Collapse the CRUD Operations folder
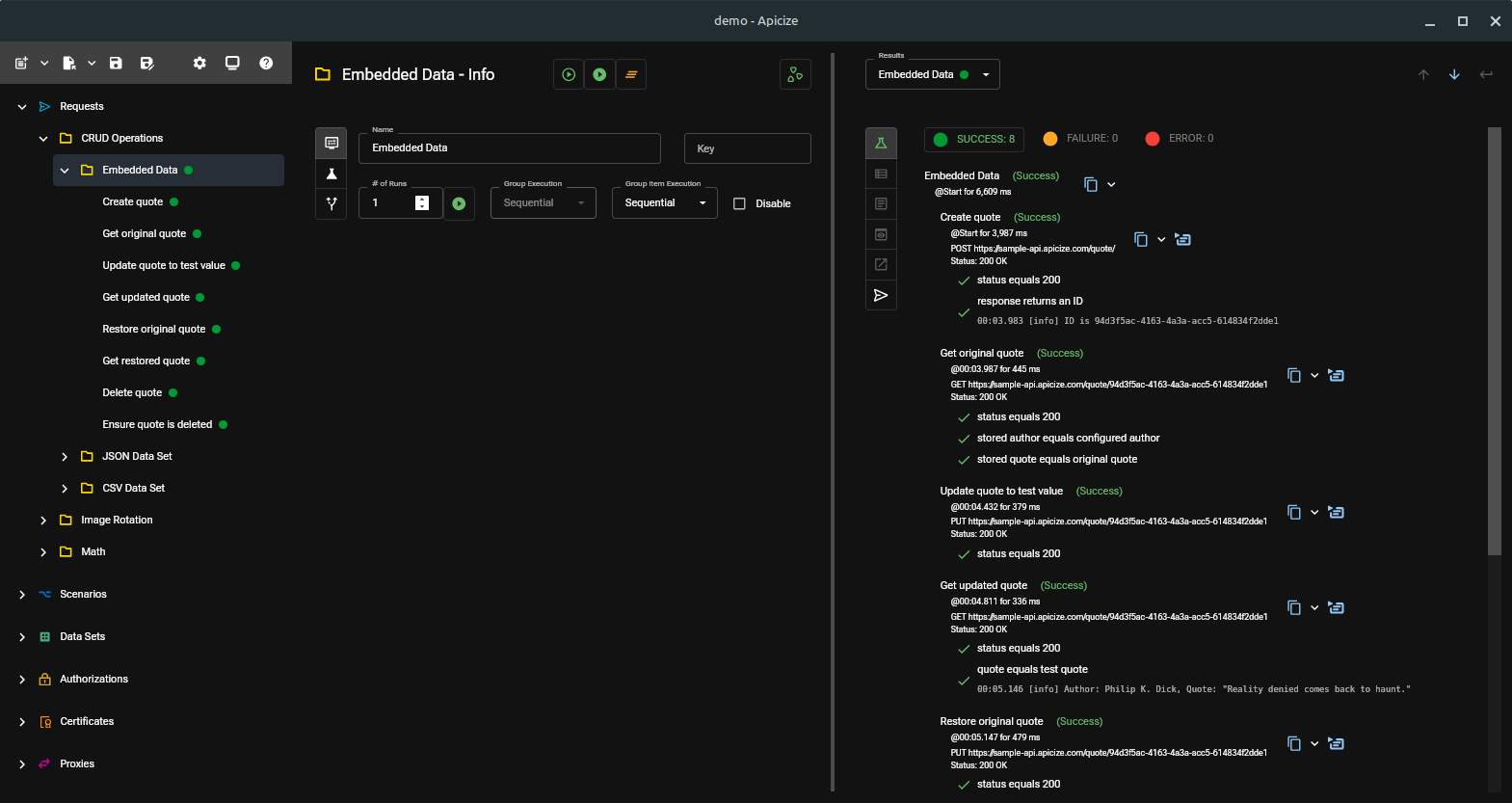1512x803 pixels. pos(43,139)
